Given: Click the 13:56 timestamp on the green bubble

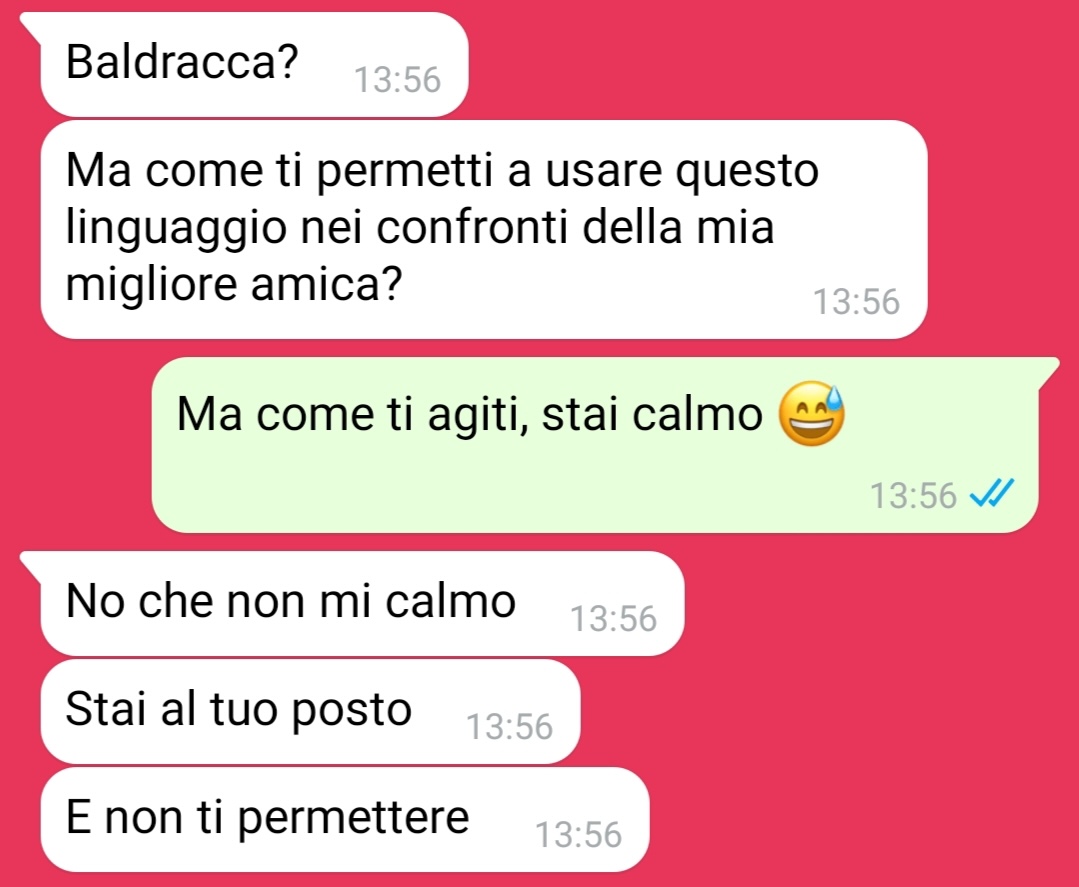Looking at the screenshot, I should [x=913, y=495].
